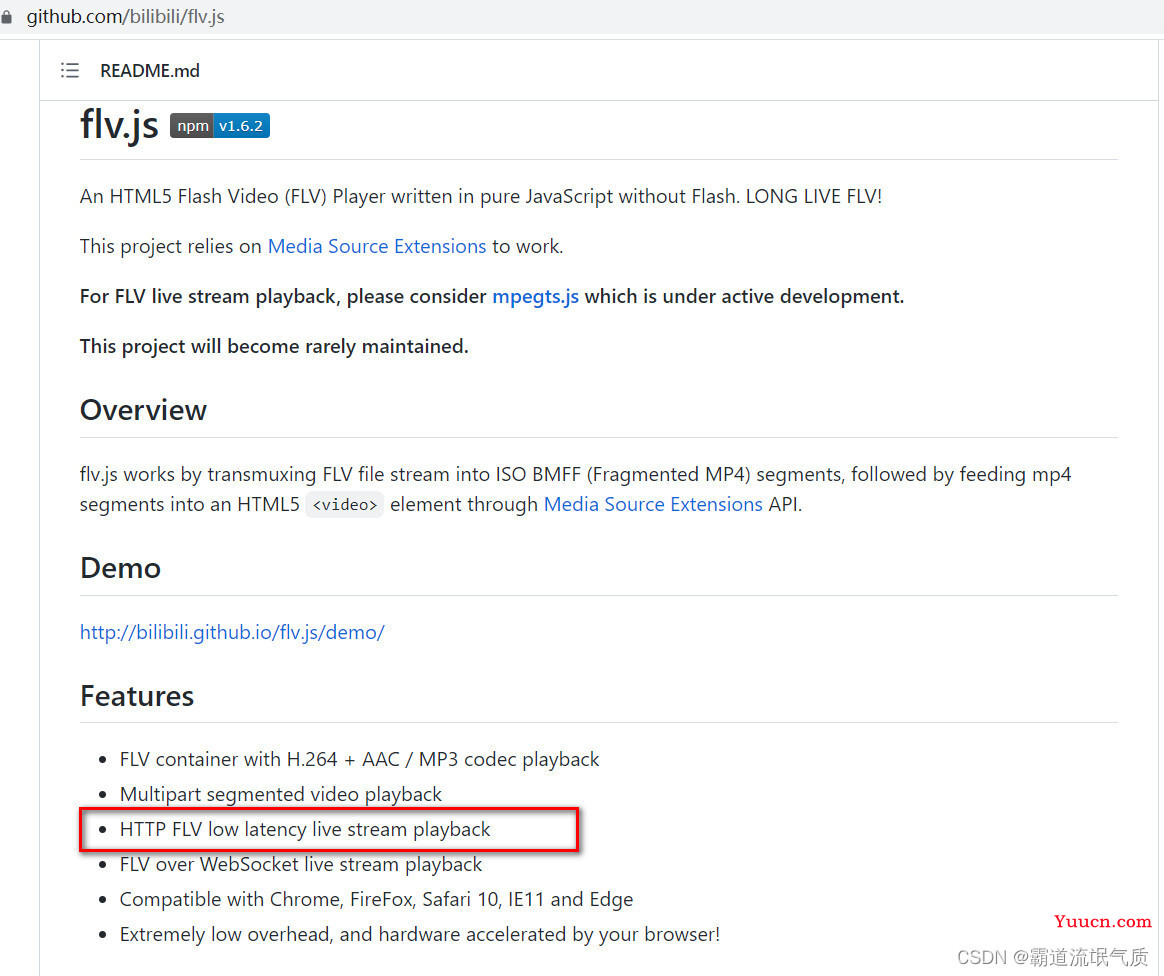Click the flv.js main heading

pos(120,124)
